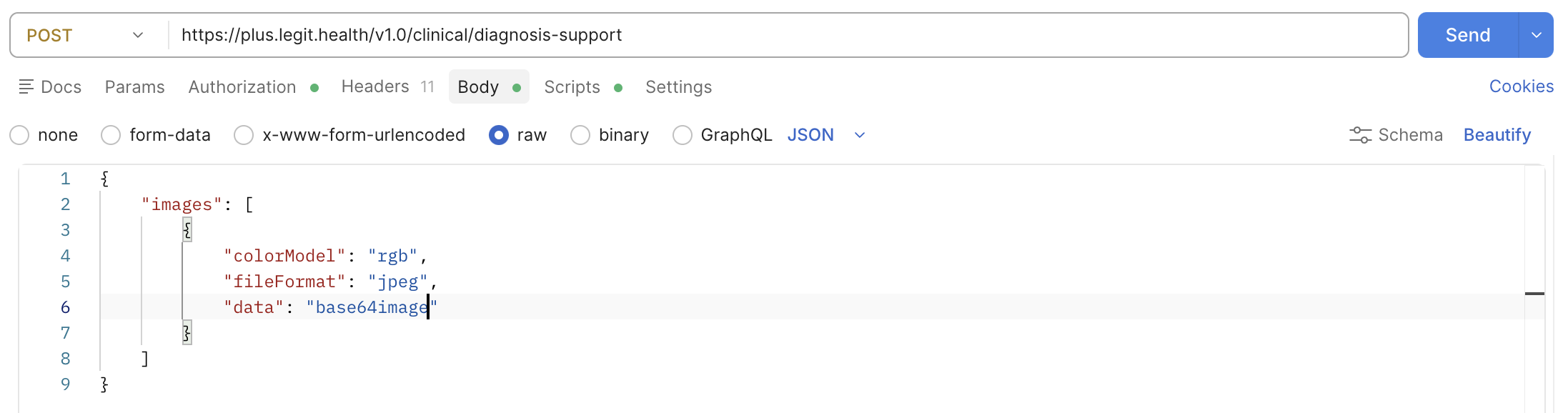Open the Send options arrow
This screenshot has width=1568, height=413.
(1536, 35)
